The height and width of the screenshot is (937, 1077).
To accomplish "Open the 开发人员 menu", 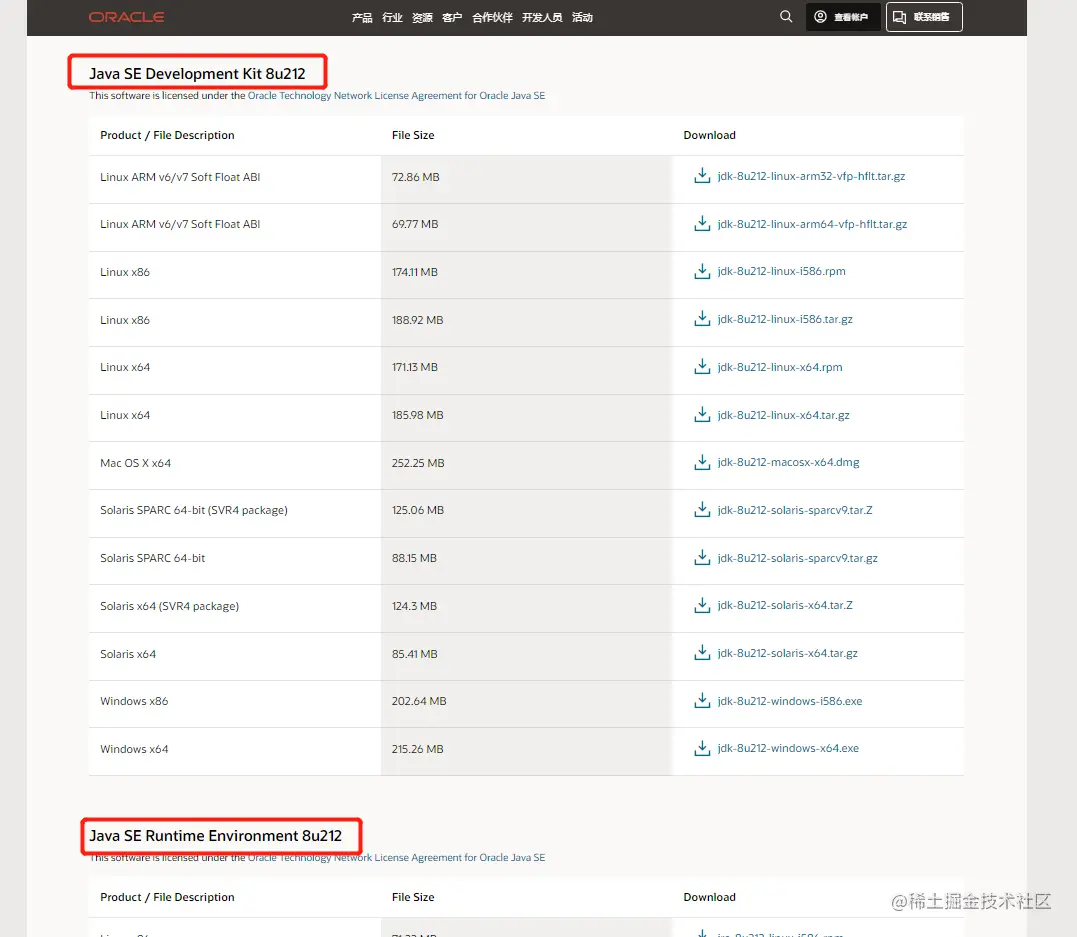I will [x=542, y=17].
